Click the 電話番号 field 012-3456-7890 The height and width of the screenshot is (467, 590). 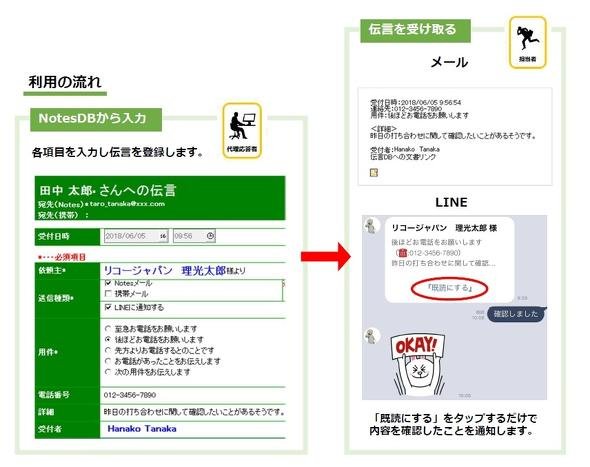(130, 395)
